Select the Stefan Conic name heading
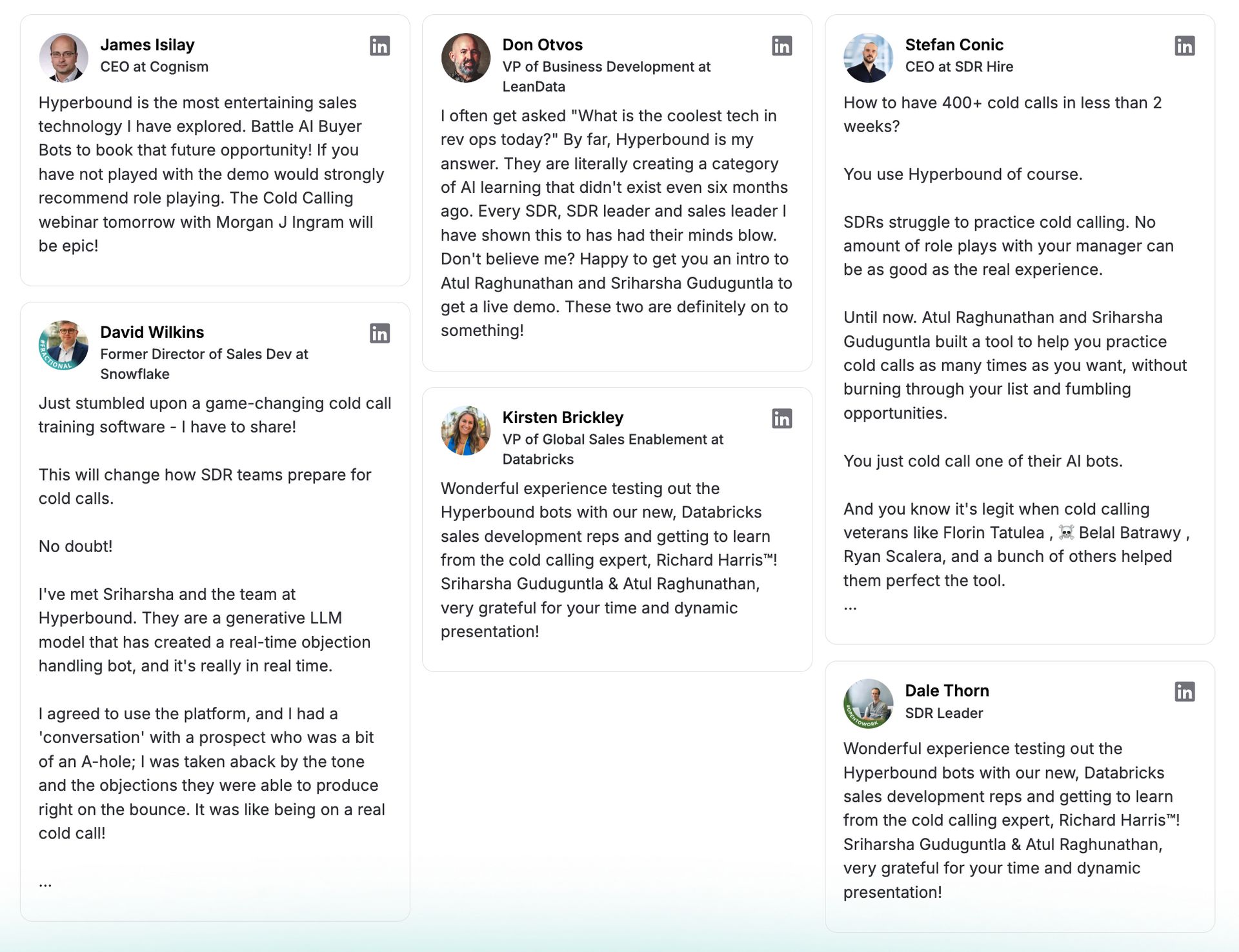The width and height of the screenshot is (1239, 952). [954, 45]
